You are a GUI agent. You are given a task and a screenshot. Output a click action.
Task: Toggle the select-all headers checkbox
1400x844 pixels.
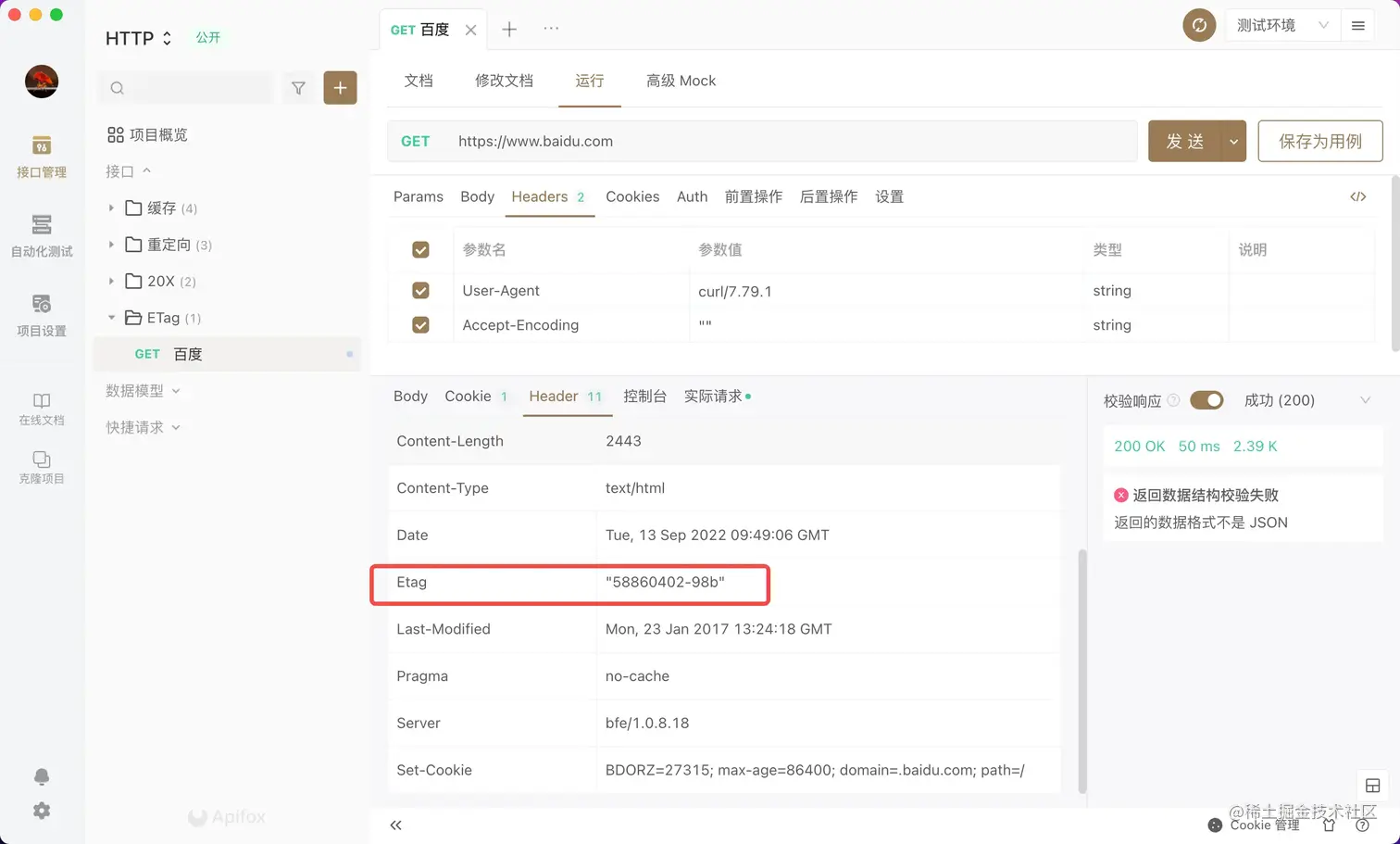[420, 250]
